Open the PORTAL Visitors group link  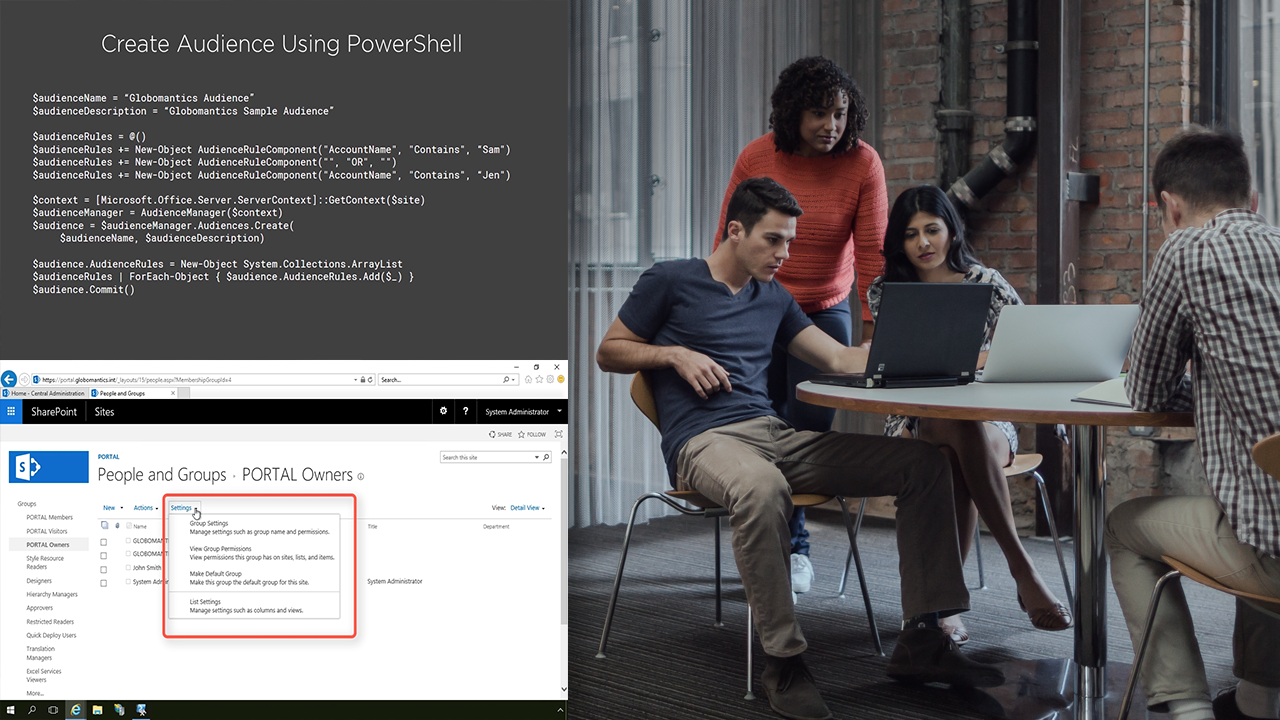47,531
